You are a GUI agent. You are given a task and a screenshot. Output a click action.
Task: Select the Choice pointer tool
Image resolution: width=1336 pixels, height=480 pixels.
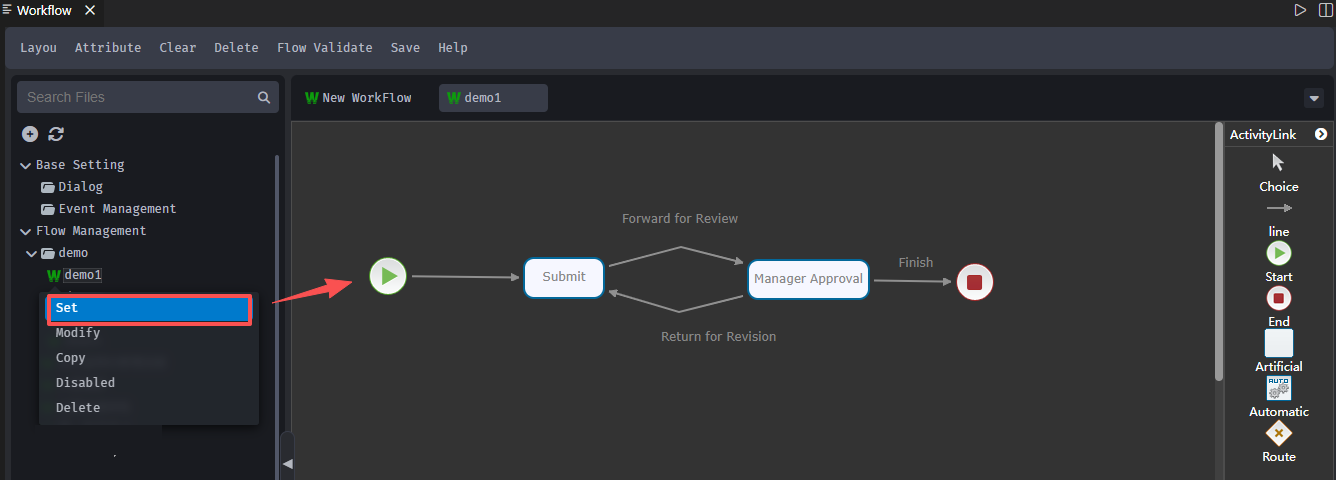[1278, 163]
